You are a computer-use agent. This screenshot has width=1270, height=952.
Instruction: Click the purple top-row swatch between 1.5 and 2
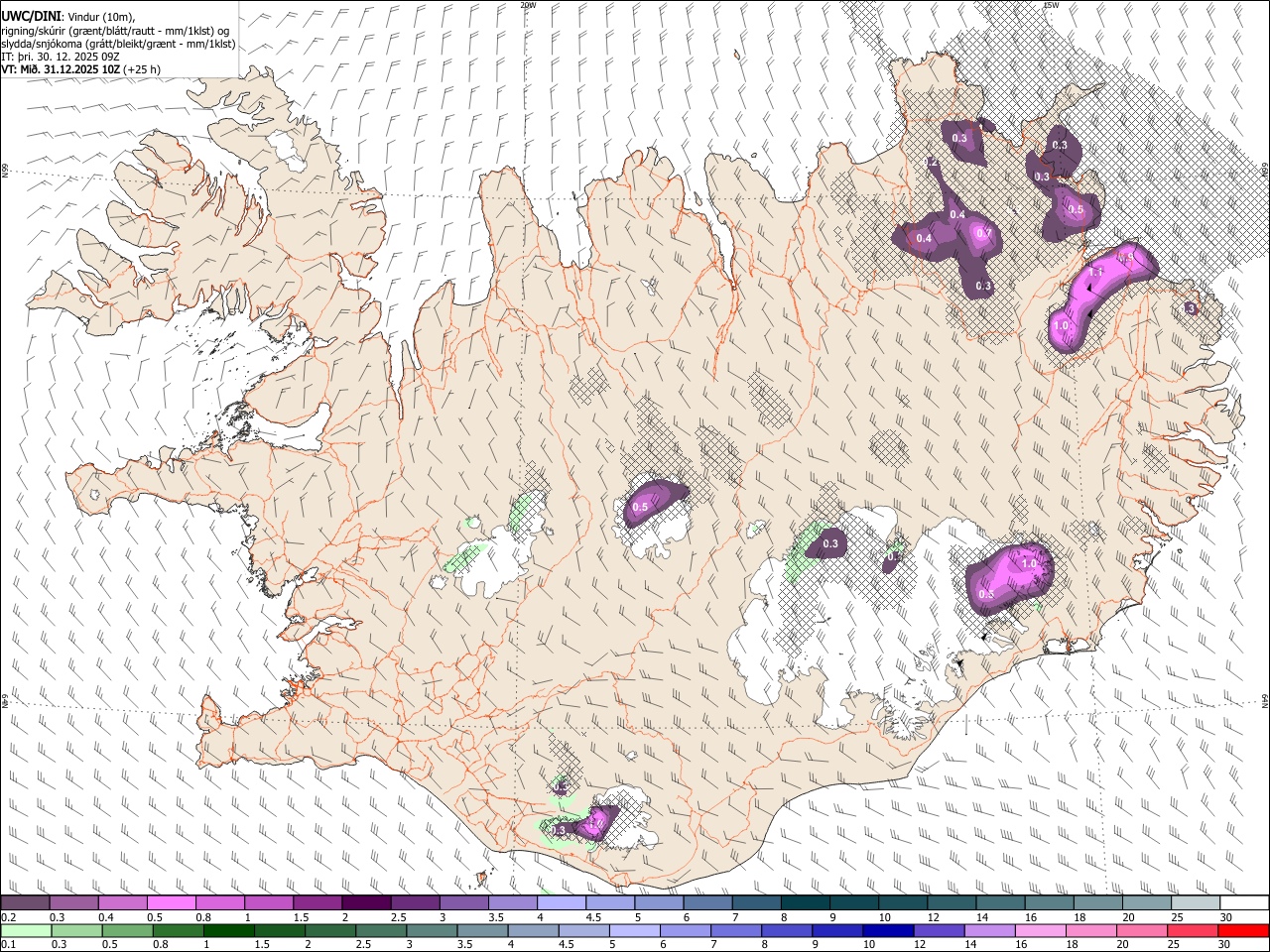click(x=317, y=903)
